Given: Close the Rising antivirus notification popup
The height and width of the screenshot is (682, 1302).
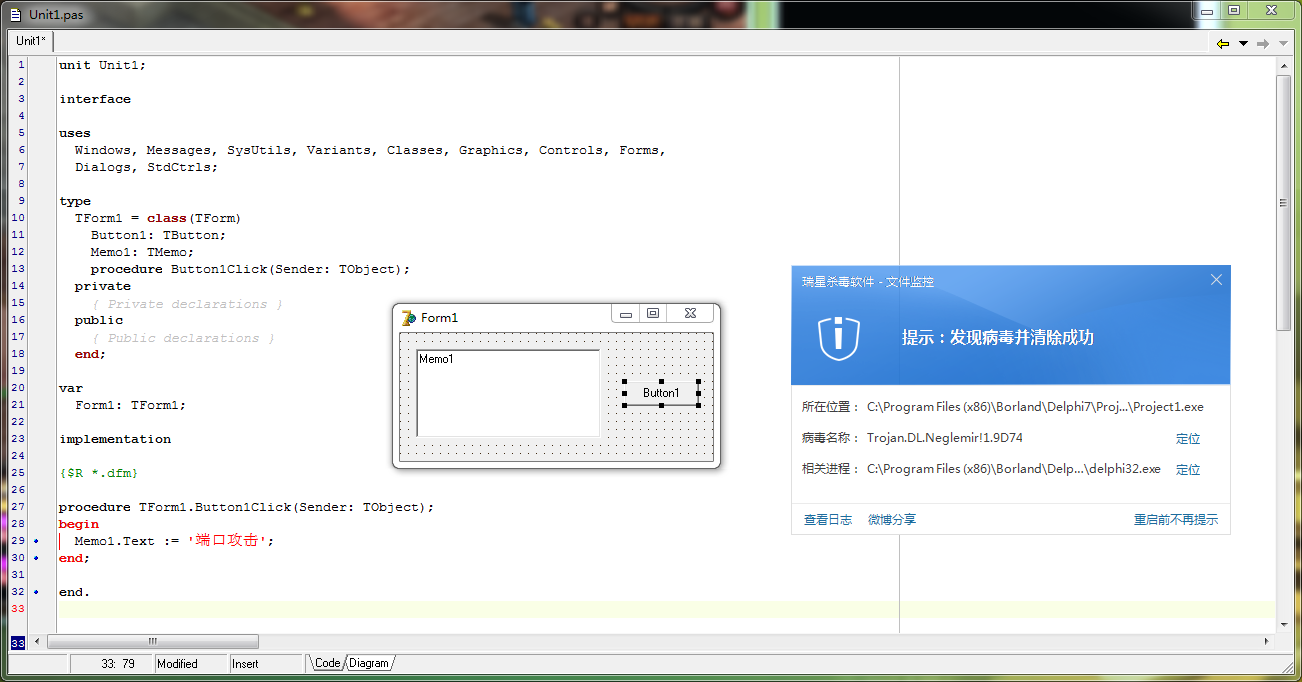Looking at the screenshot, I should [x=1216, y=280].
